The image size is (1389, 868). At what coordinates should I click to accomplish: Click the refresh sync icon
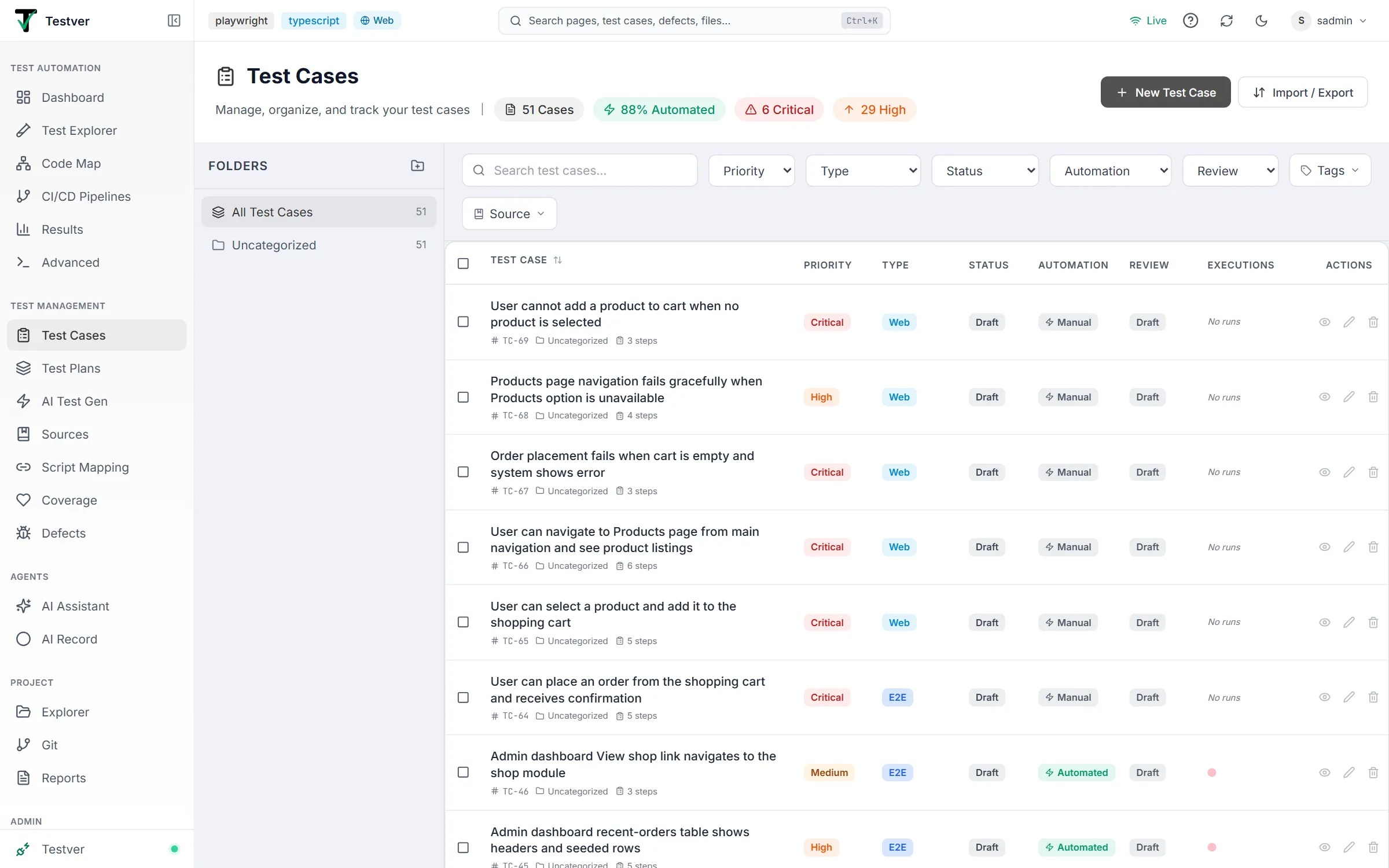click(1226, 21)
